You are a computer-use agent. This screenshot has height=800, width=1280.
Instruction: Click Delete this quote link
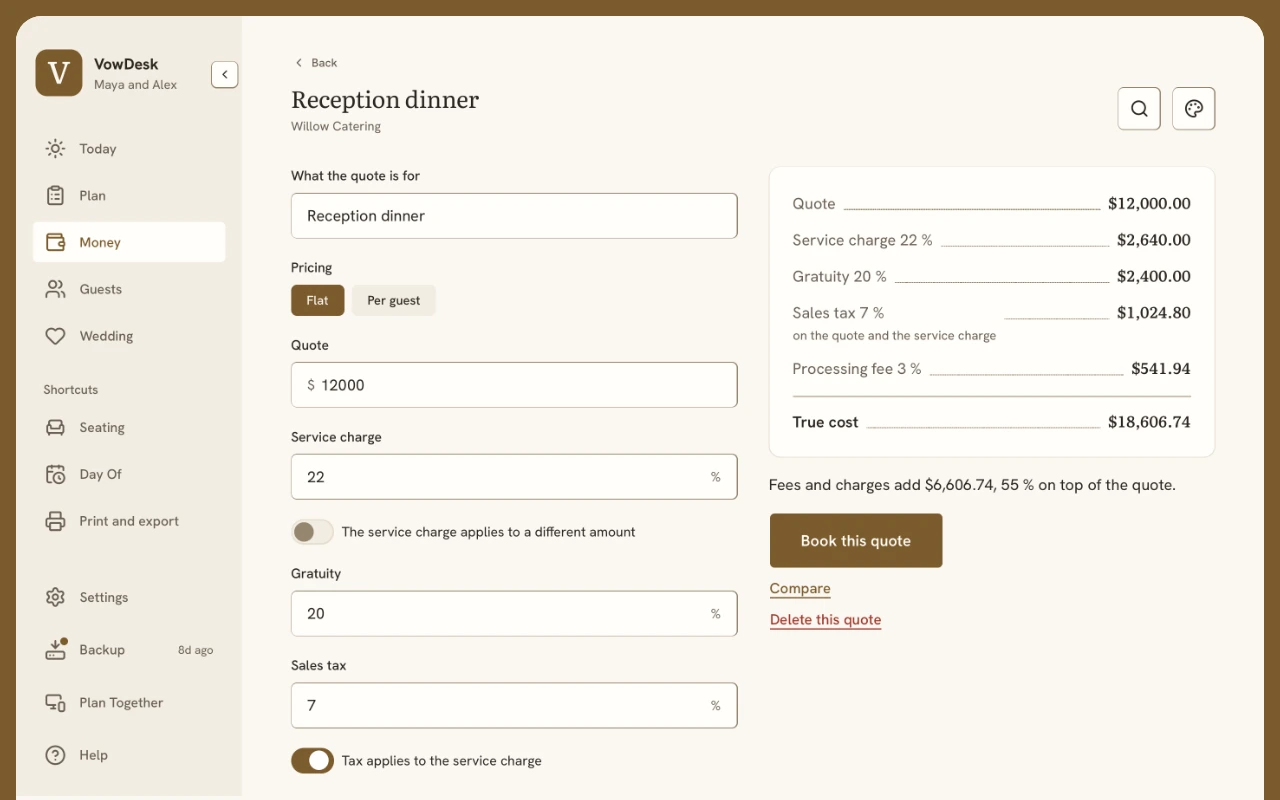(826, 620)
